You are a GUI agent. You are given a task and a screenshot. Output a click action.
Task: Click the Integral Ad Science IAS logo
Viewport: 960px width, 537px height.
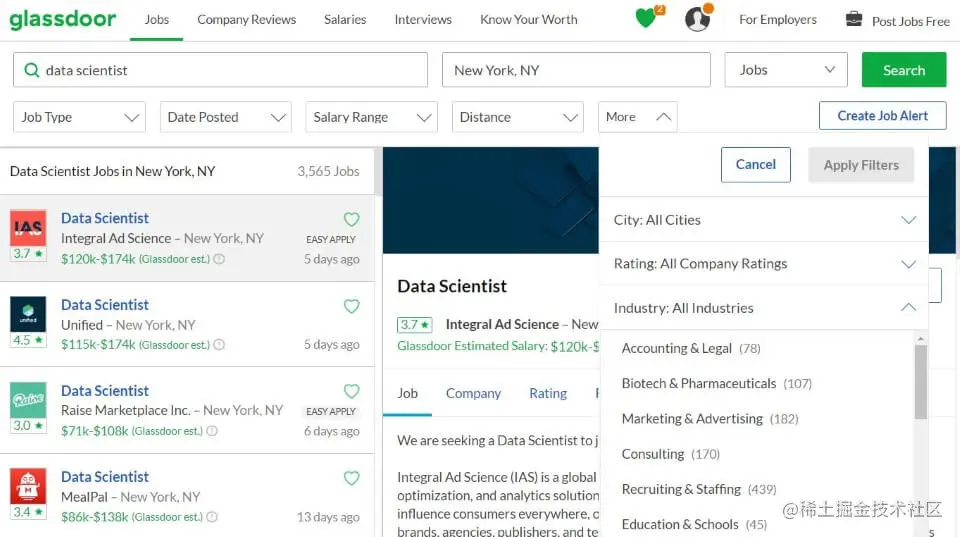(x=28, y=227)
